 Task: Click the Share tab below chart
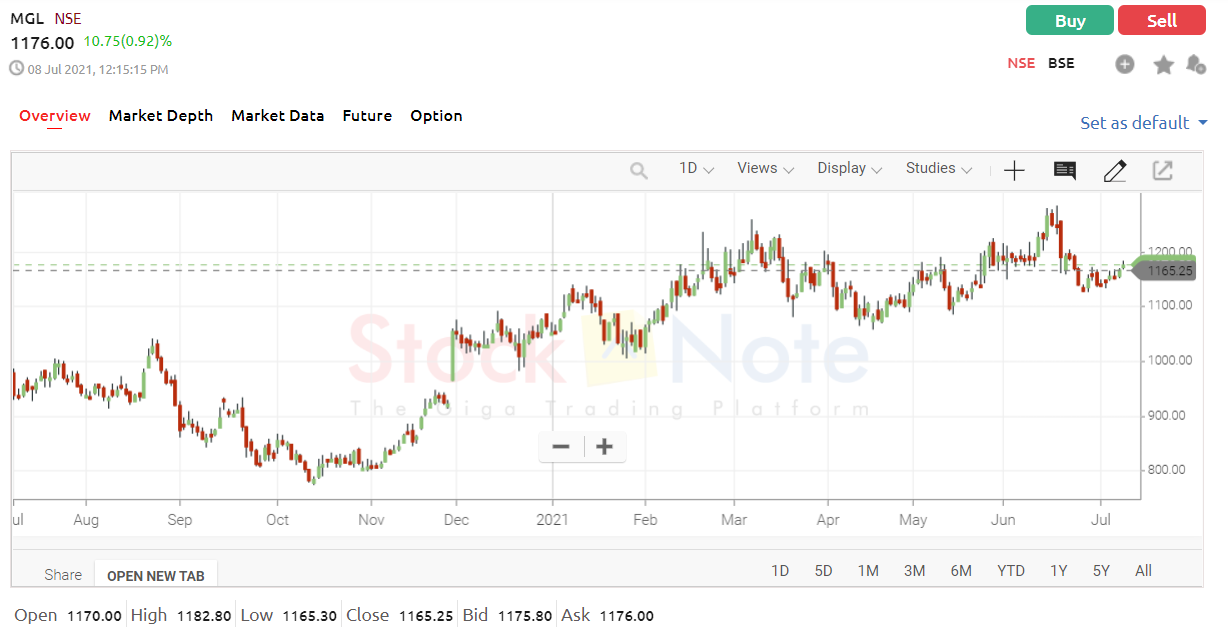(63, 575)
